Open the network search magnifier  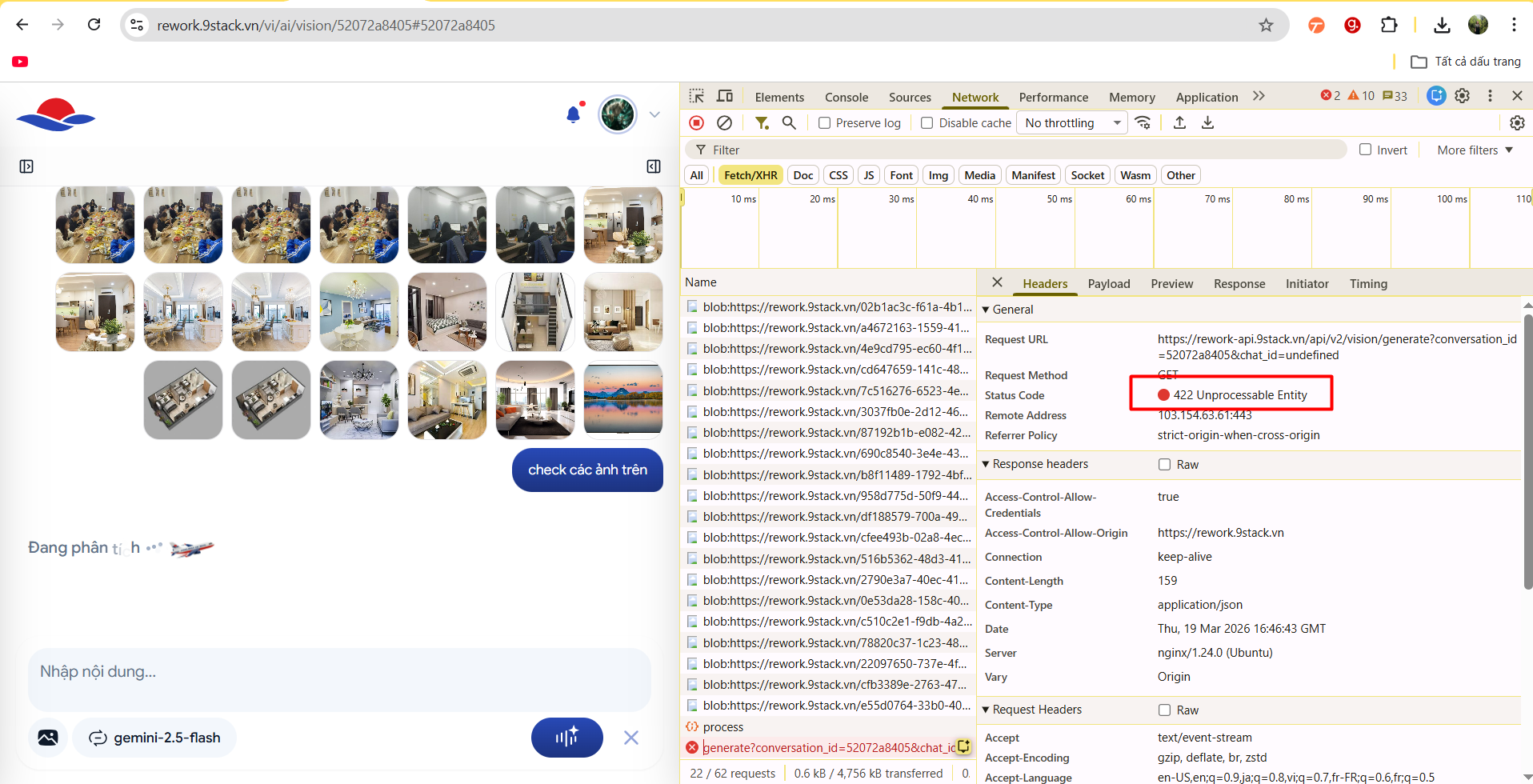point(789,122)
